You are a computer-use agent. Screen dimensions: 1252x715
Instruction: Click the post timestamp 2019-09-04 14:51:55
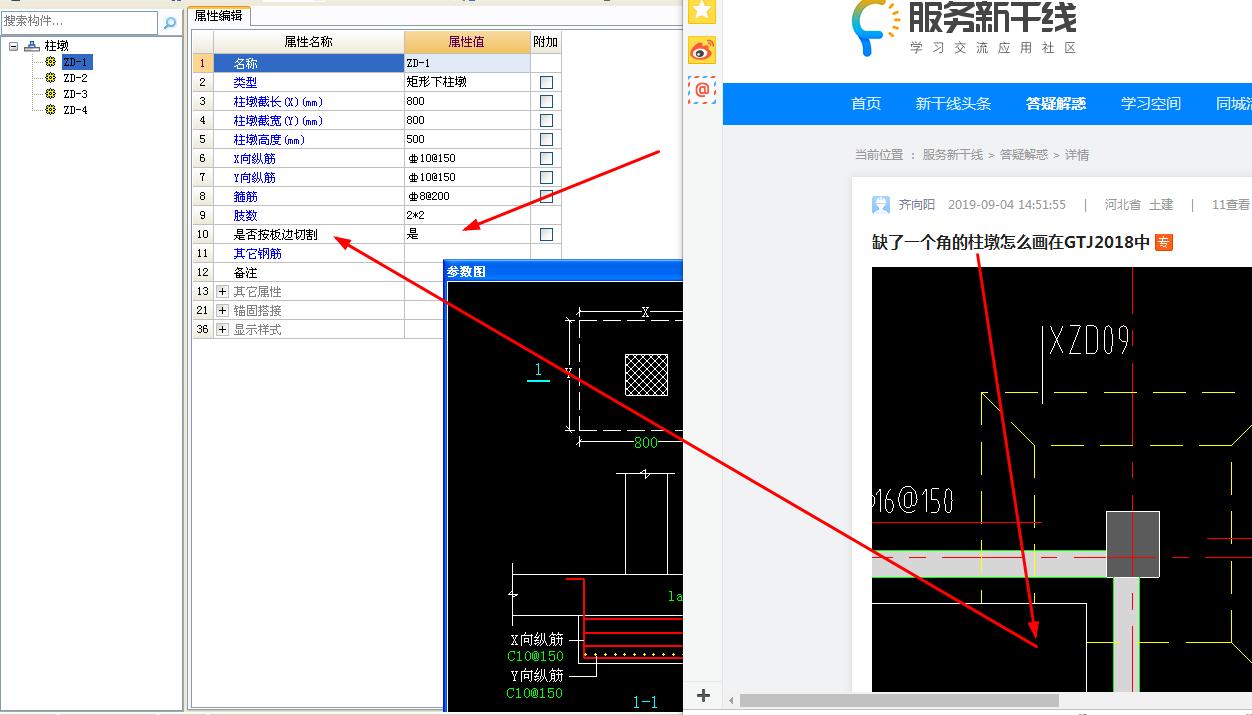click(1006, 205)
